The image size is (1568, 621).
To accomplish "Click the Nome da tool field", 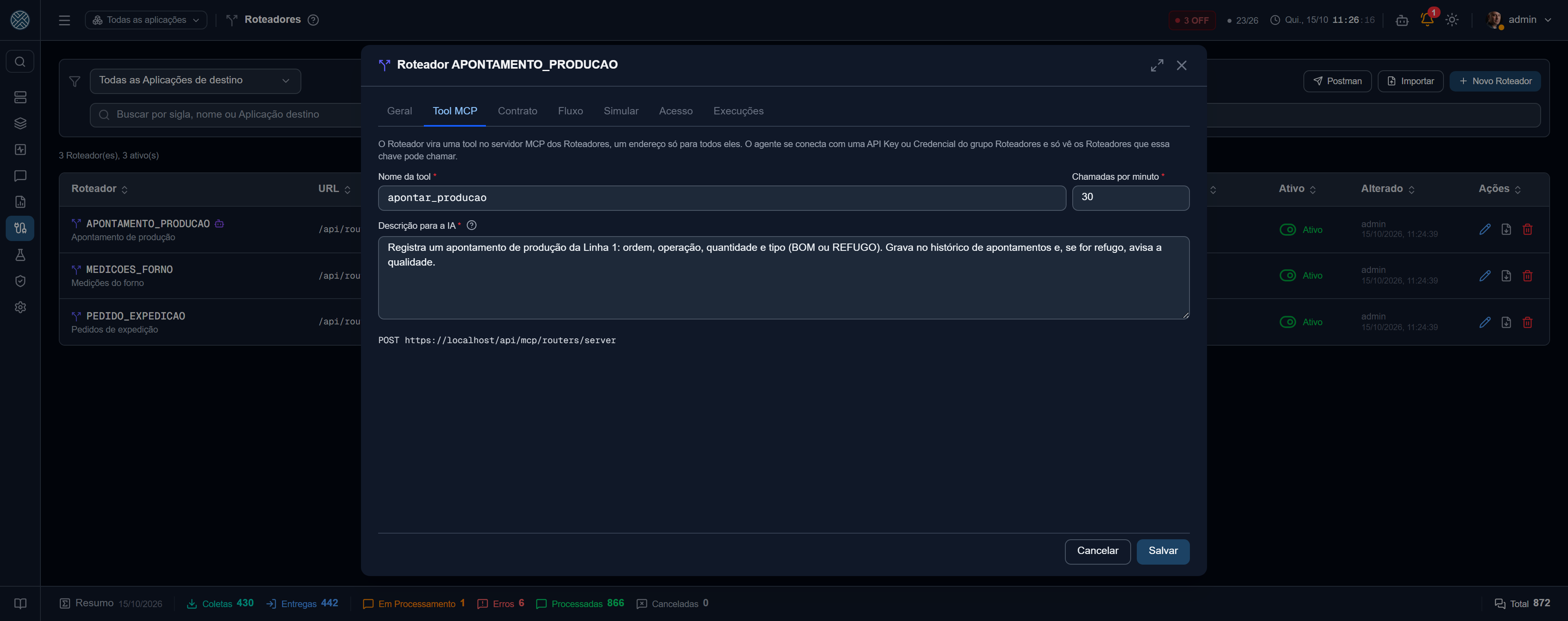I will pos(721,198).
